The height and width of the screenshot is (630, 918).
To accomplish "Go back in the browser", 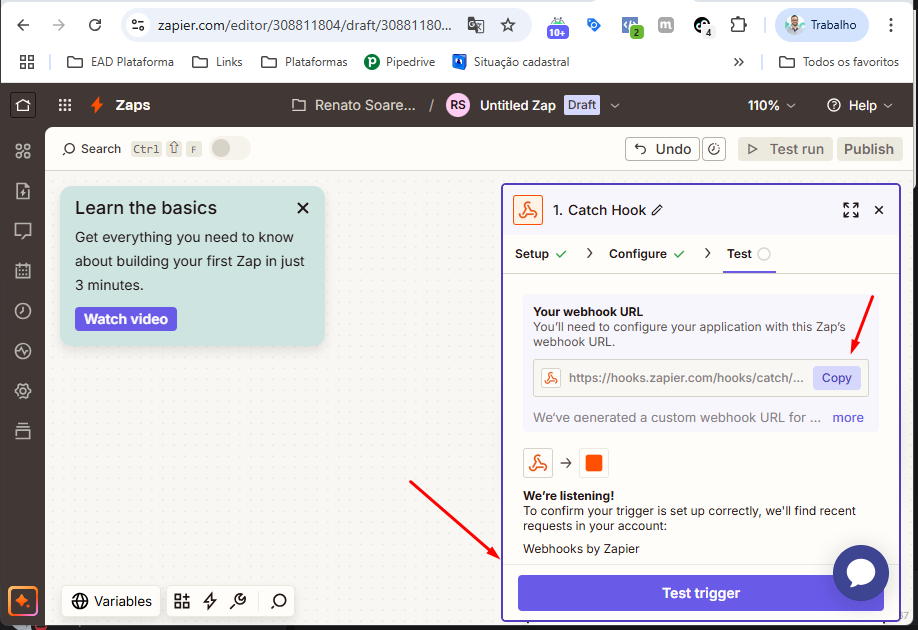I will (x=23, y=25).
